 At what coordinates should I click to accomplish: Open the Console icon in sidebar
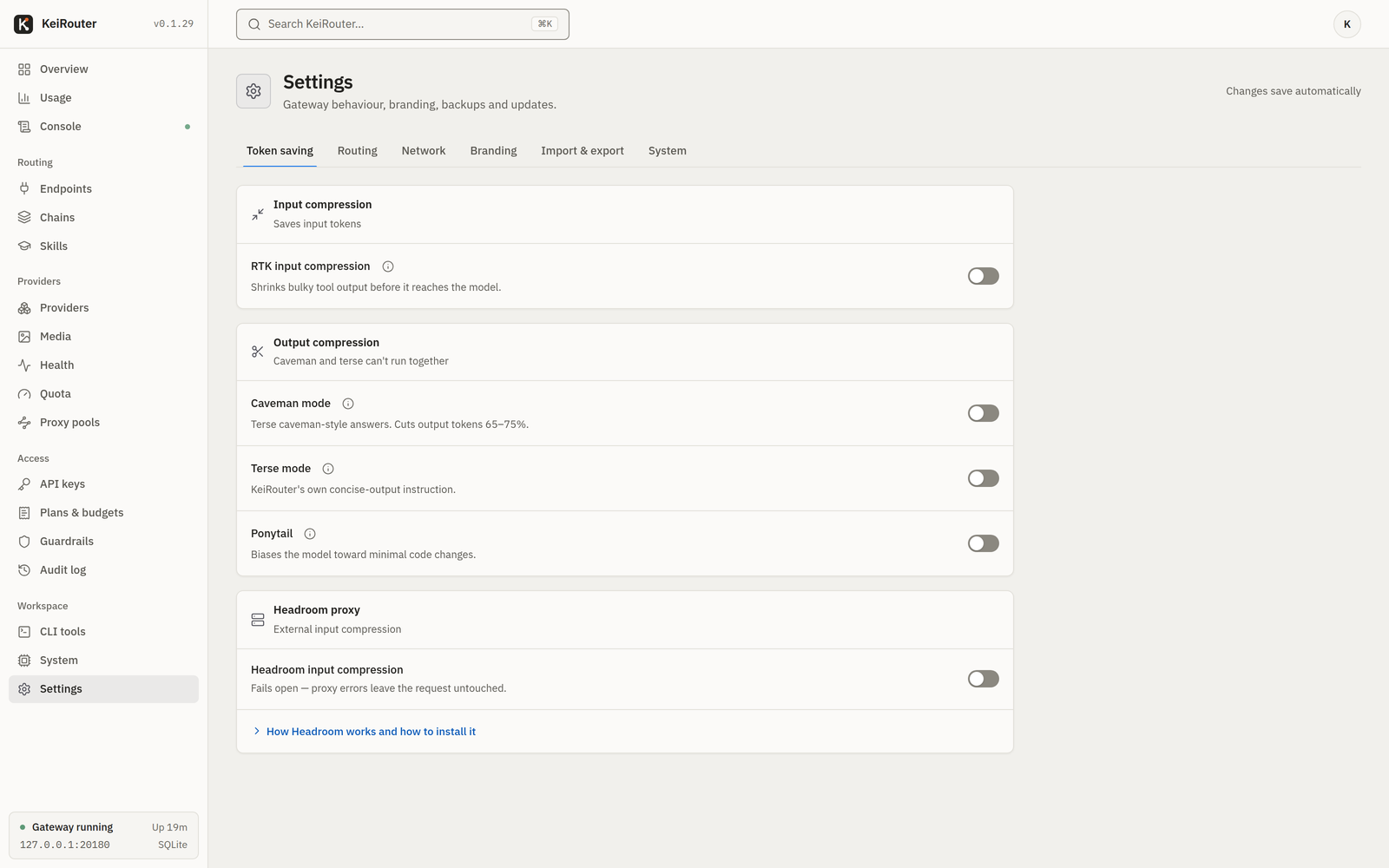(x=24, y=127)
